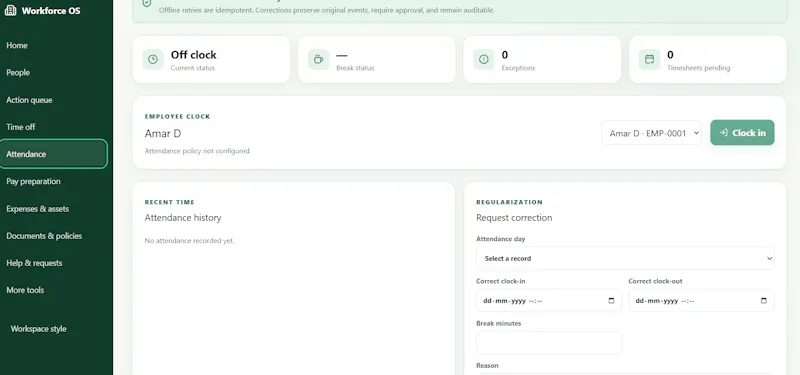Click the EMPLOYEE CLOCK section label

(178, 116)
